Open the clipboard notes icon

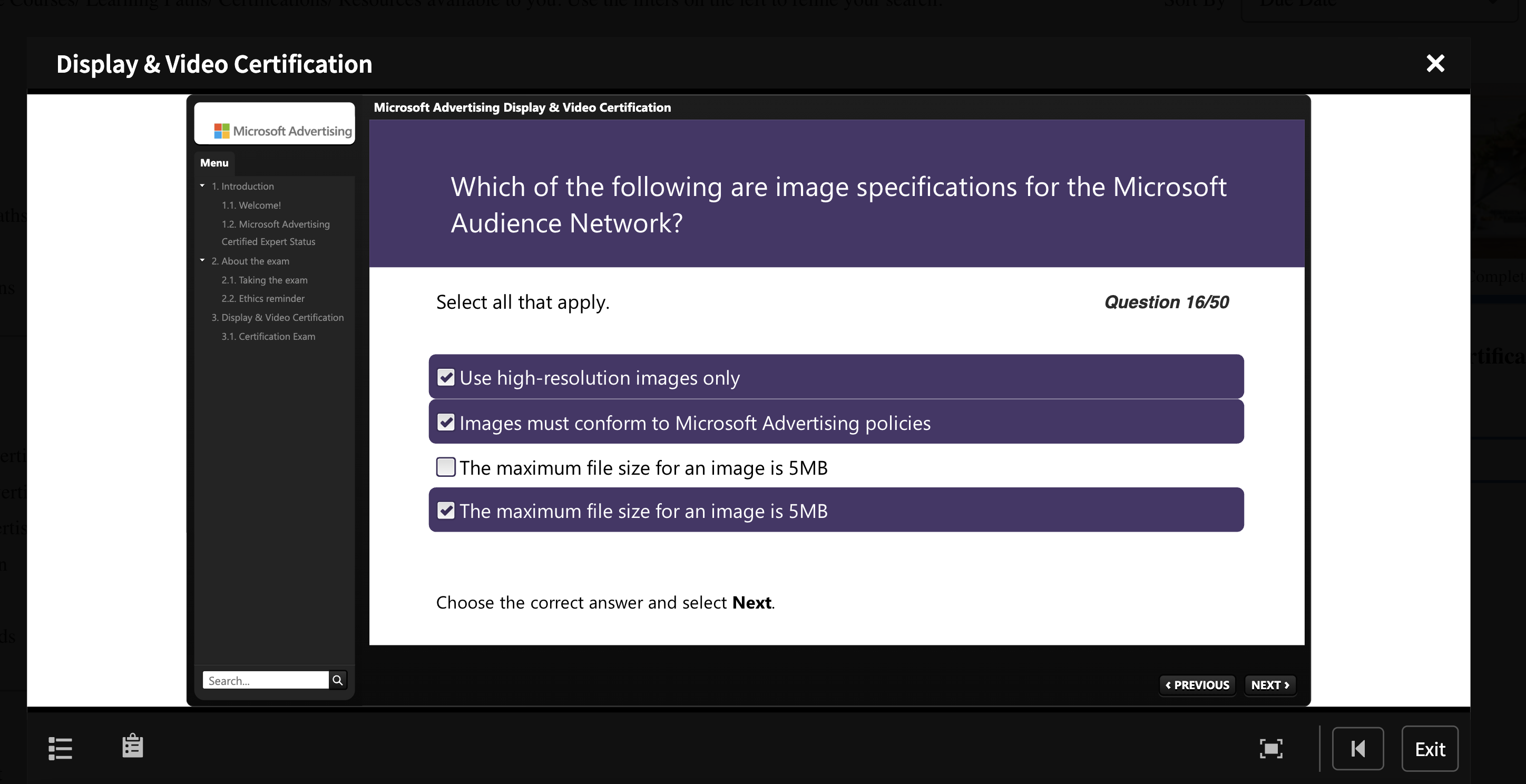coord(133,746)
